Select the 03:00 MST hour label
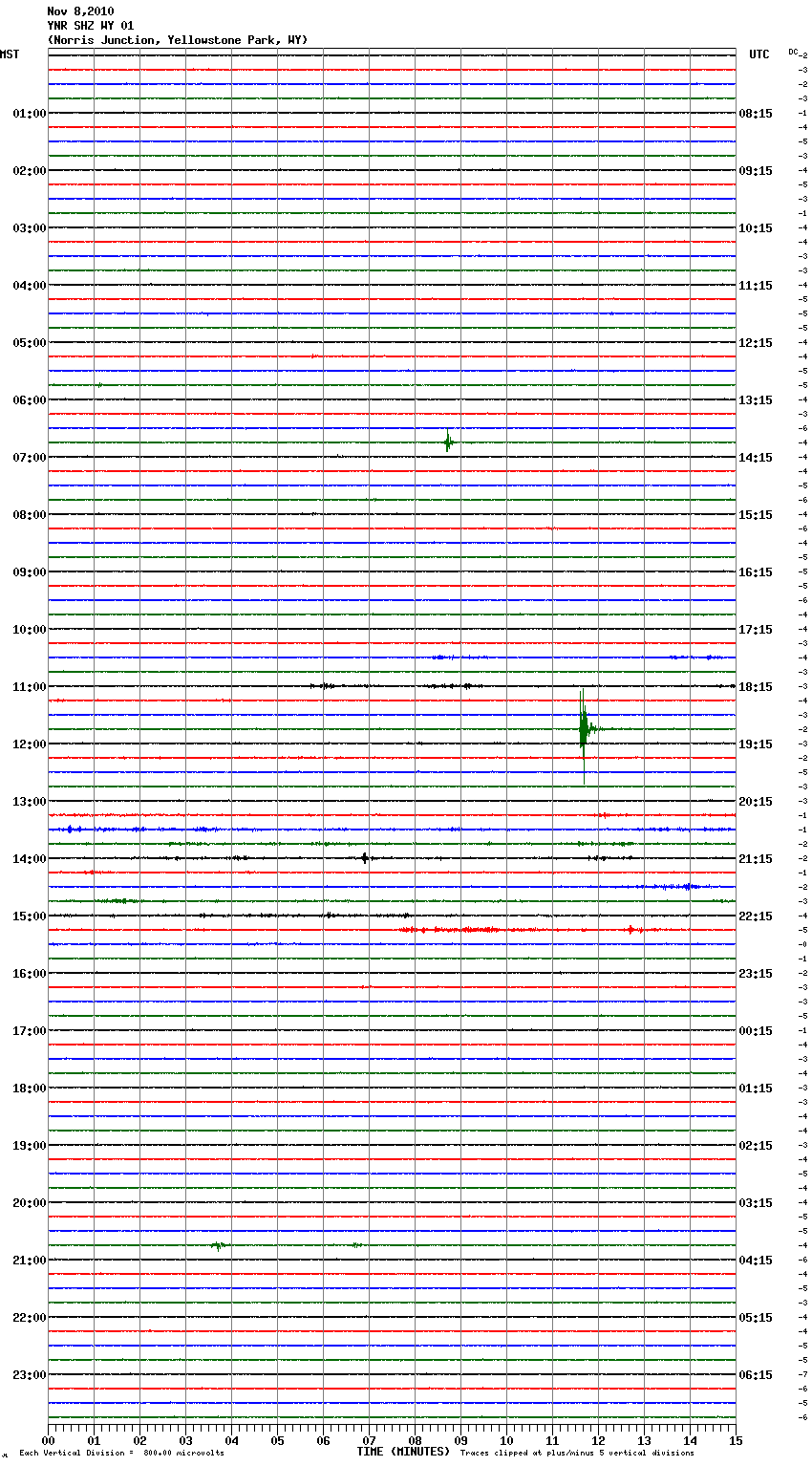Viewport: 812px width, 1466px height. [x=30, y=228]
